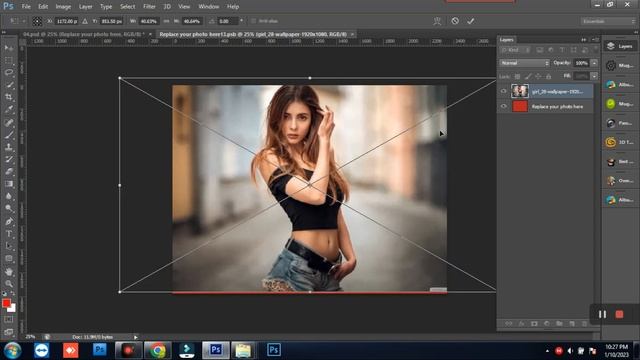Select the Type tool

click(x=9, y=234)
